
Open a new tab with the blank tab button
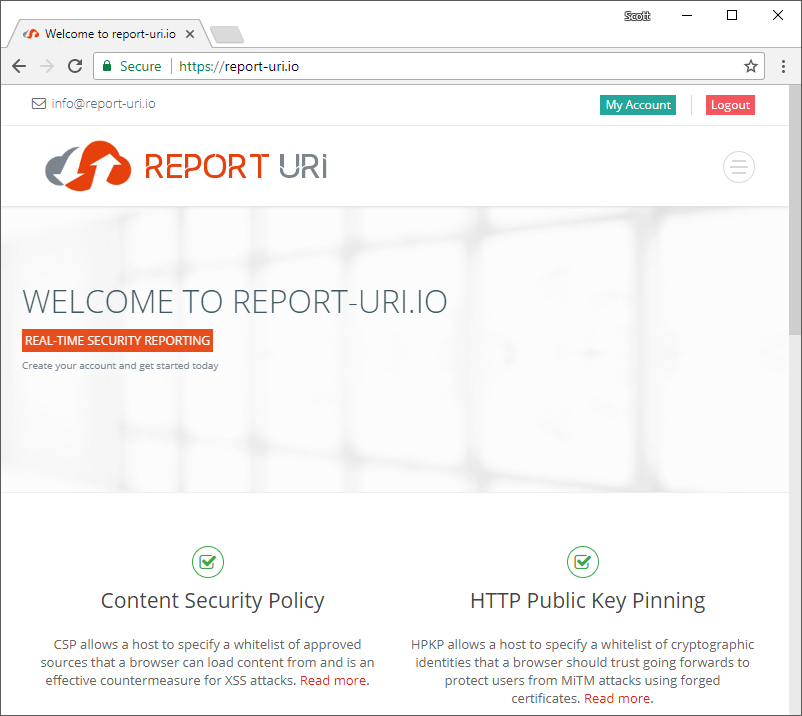coord(227,34)
